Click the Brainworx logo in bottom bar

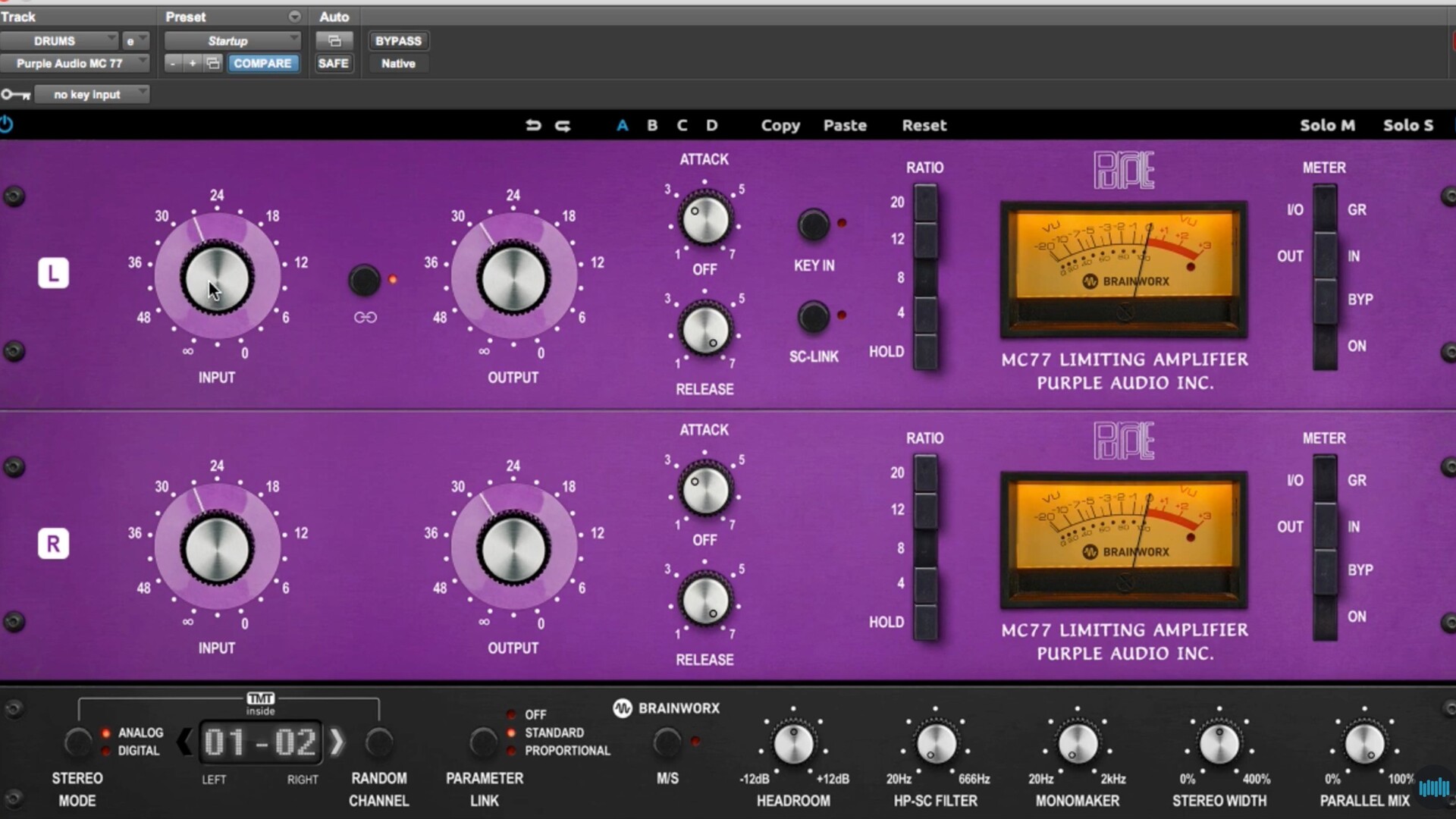[666, 708]
